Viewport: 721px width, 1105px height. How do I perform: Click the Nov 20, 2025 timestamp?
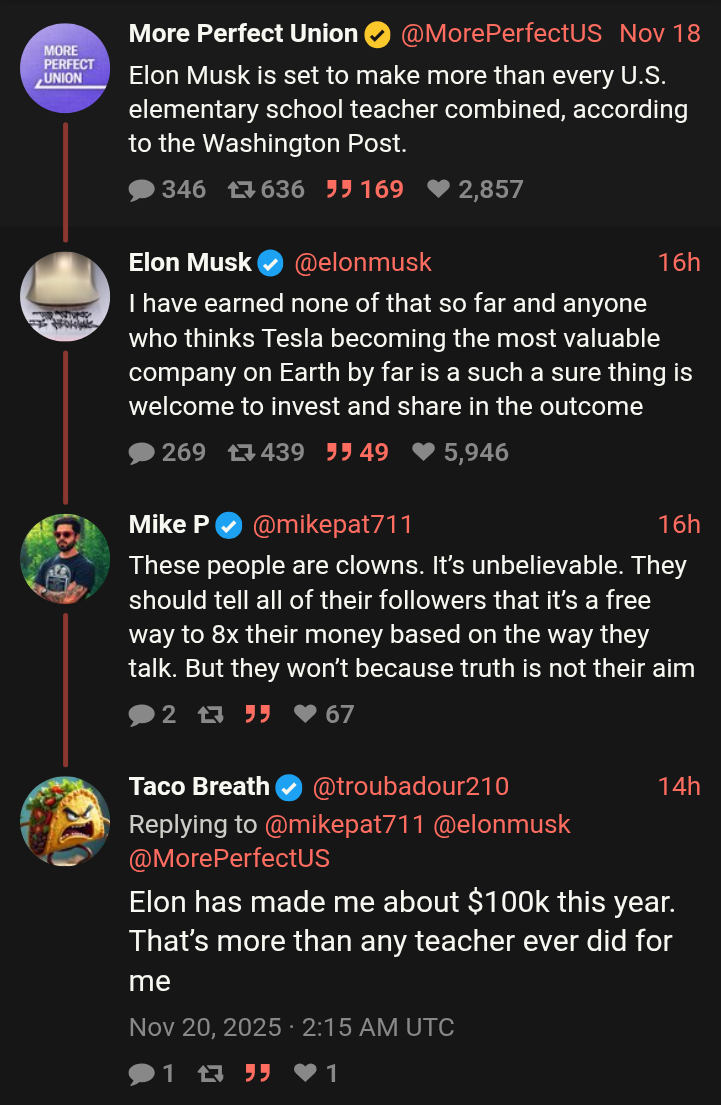click(x=291, y=1027)
